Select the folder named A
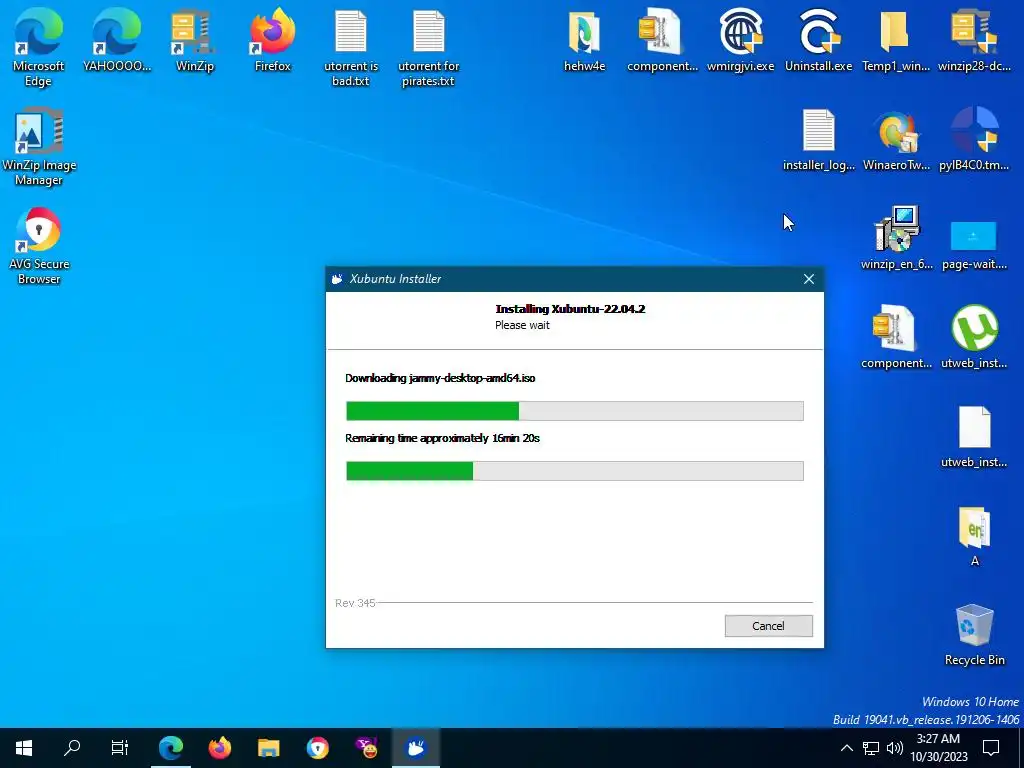 point(974,536)
